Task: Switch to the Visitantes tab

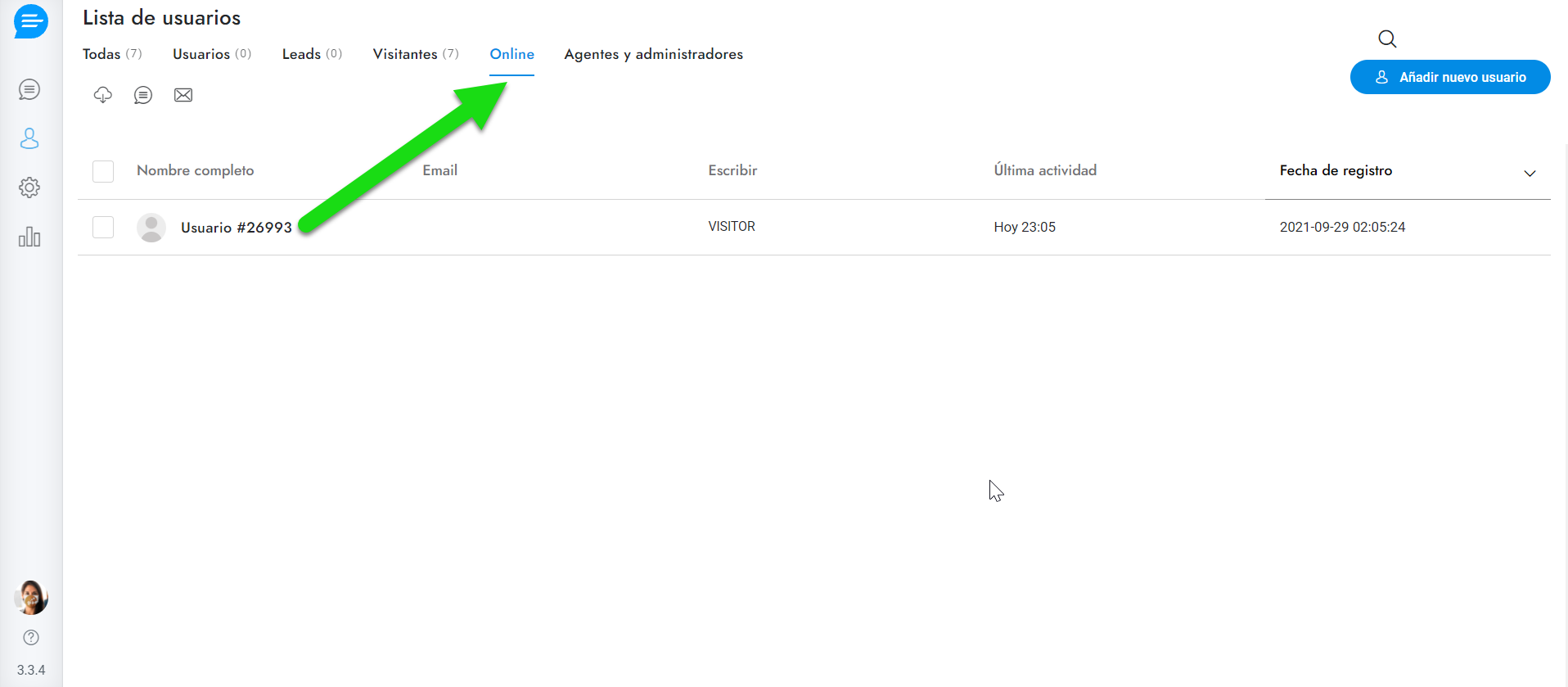Action: (416, 54)
